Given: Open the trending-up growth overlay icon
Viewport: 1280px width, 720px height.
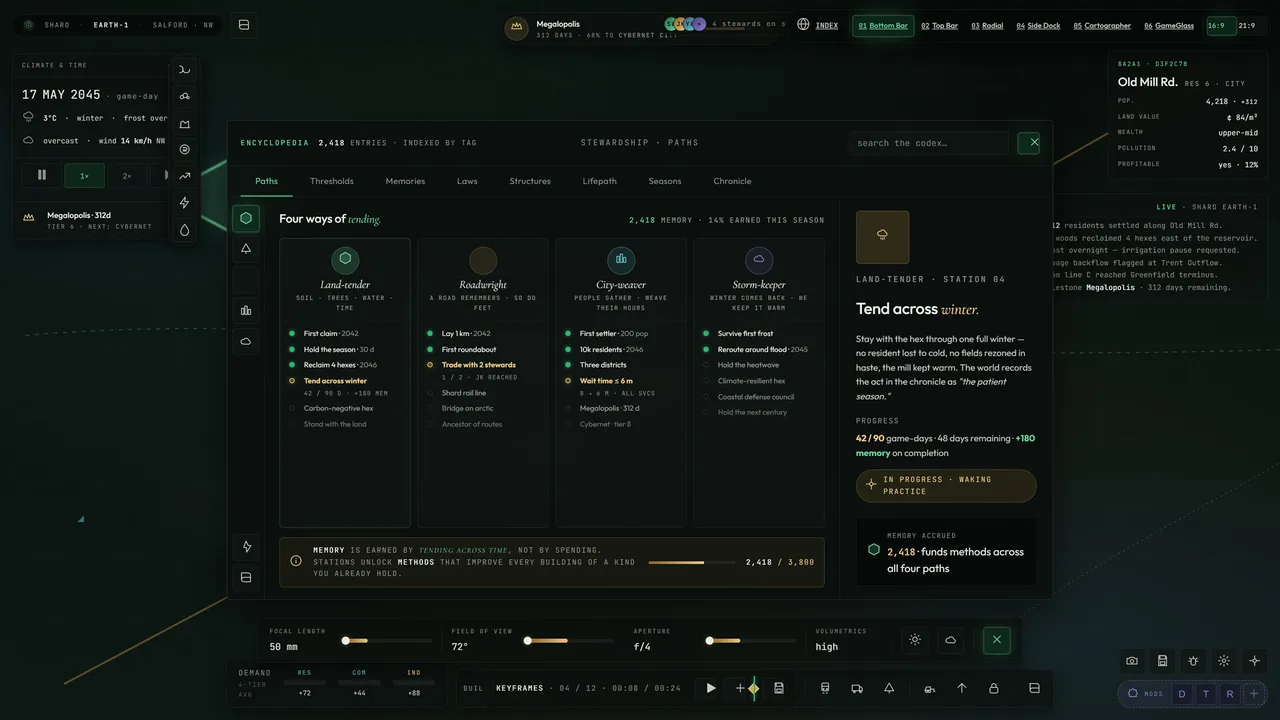Looking at the screenshot, I should 184,176.
